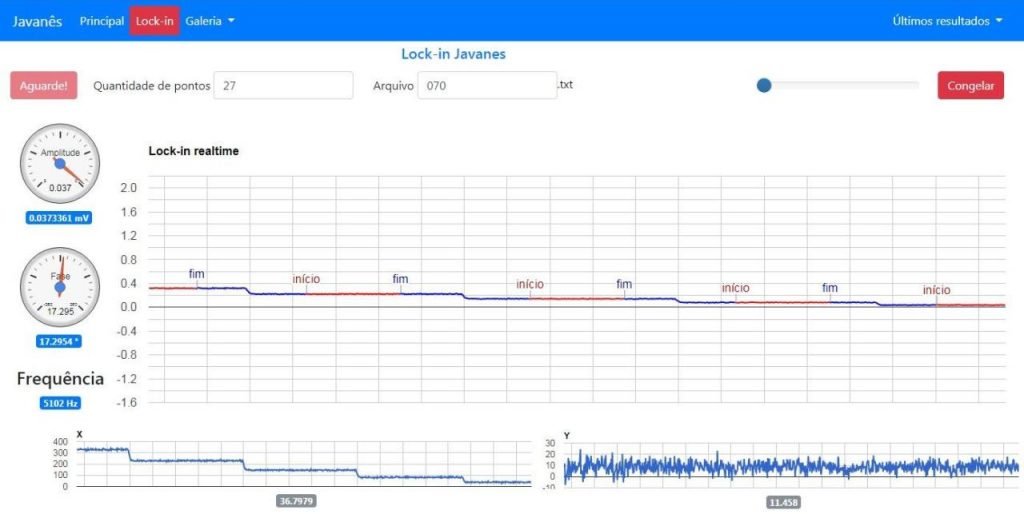This screenshot has width=1024, height=514.
Task: Click the 17.2954 phase value badge
Action: pos(60,341)
